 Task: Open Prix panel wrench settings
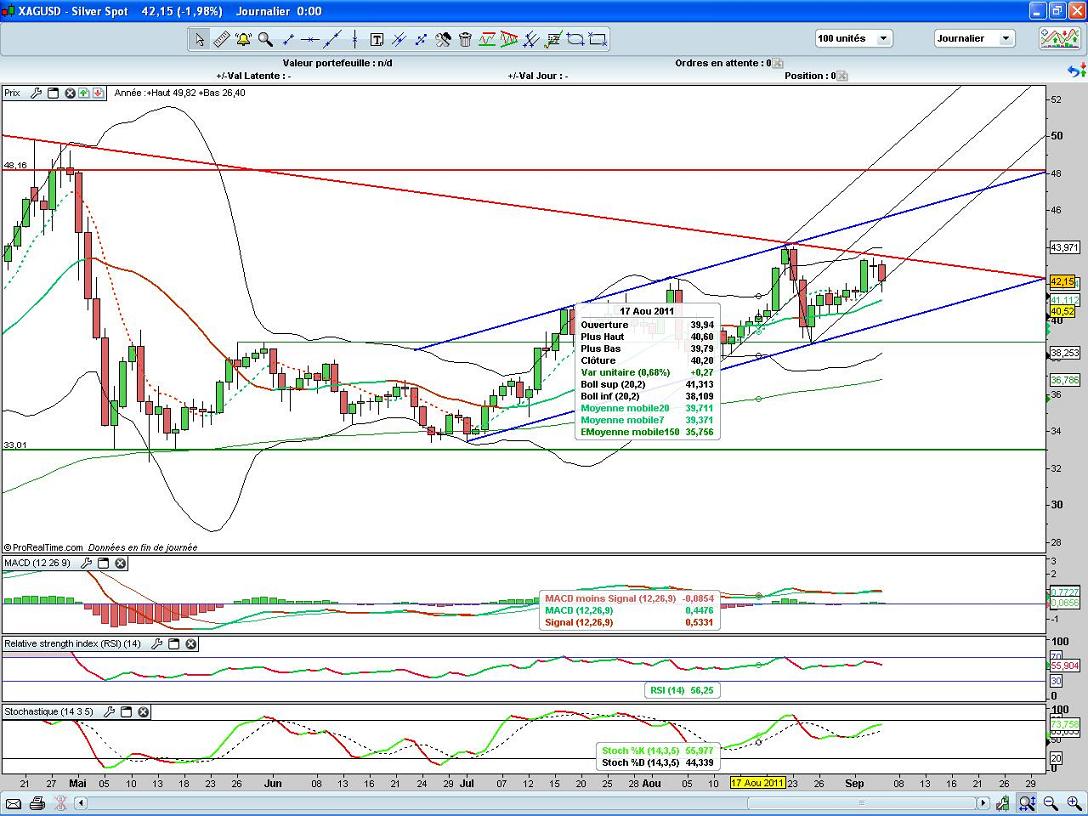[36, 93]
